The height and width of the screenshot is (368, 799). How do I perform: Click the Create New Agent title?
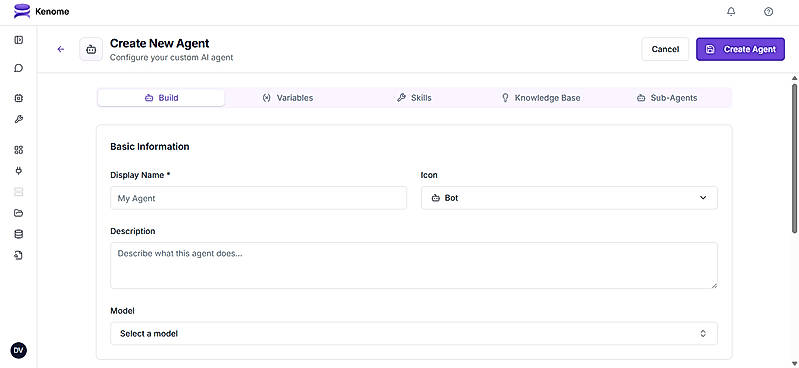pyautogui.click(x=159, y=44)
